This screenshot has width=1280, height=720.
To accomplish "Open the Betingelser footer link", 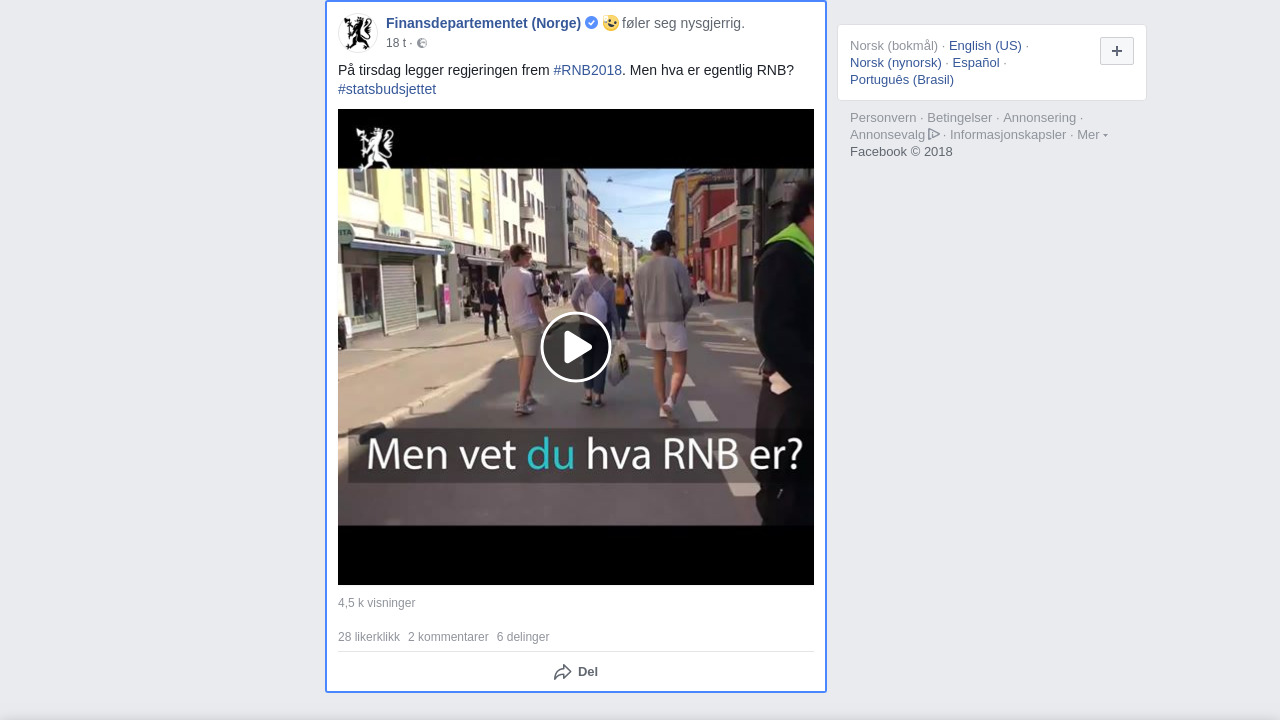I will 960,118.
